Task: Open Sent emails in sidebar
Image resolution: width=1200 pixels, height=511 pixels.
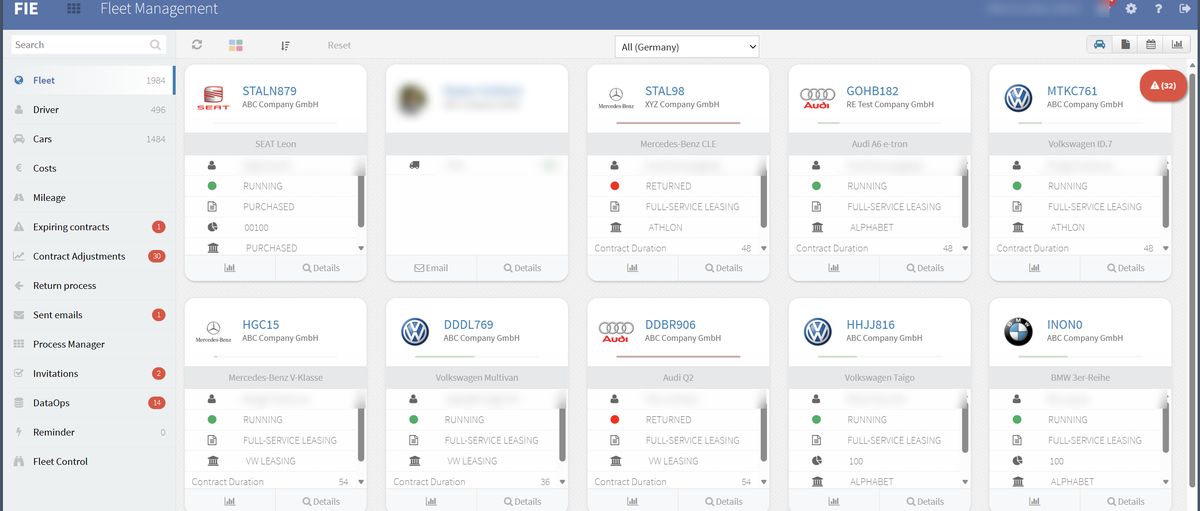Action: (x=88, y=315)
